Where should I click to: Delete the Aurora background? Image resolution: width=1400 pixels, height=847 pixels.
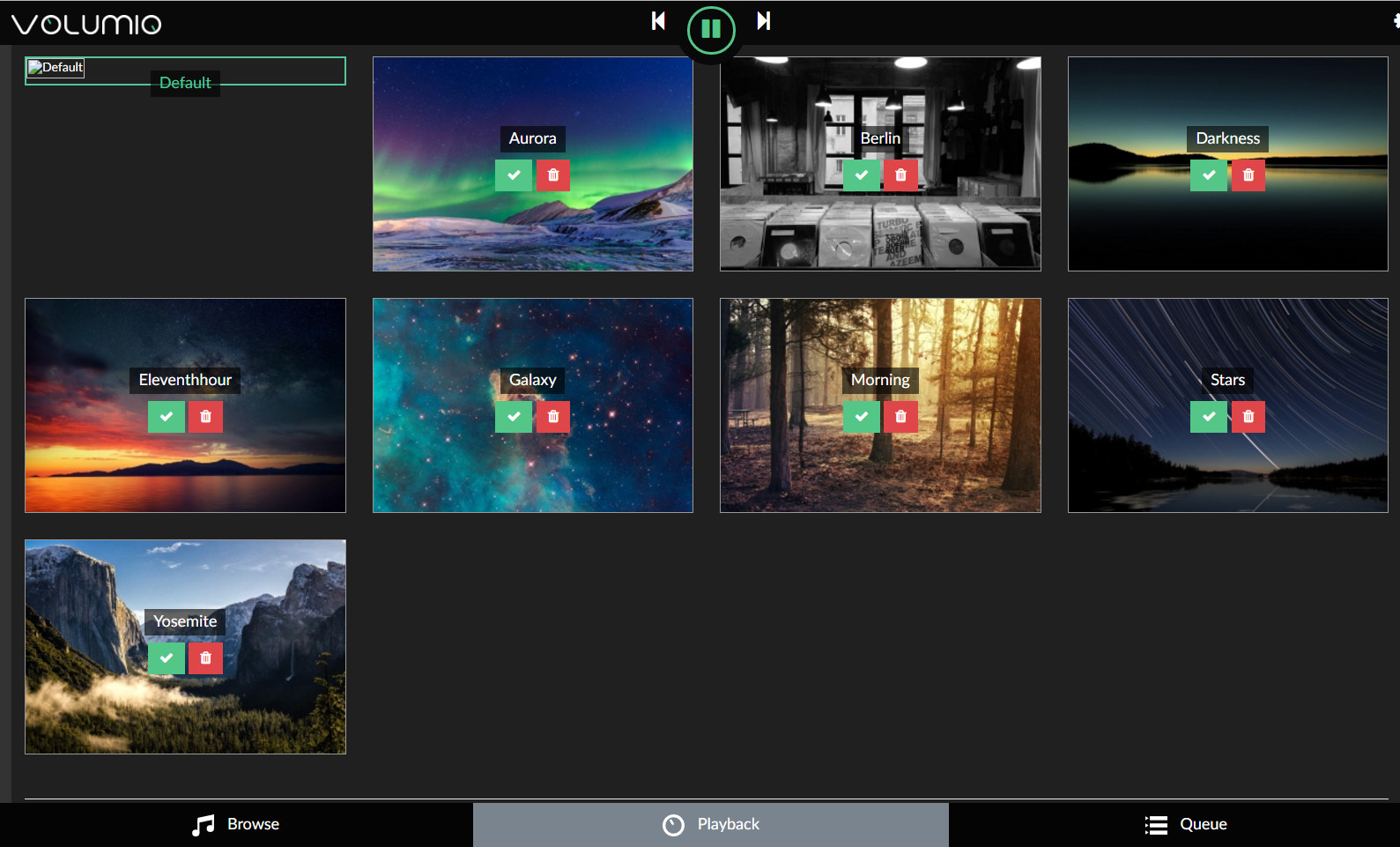pos(553,175)
